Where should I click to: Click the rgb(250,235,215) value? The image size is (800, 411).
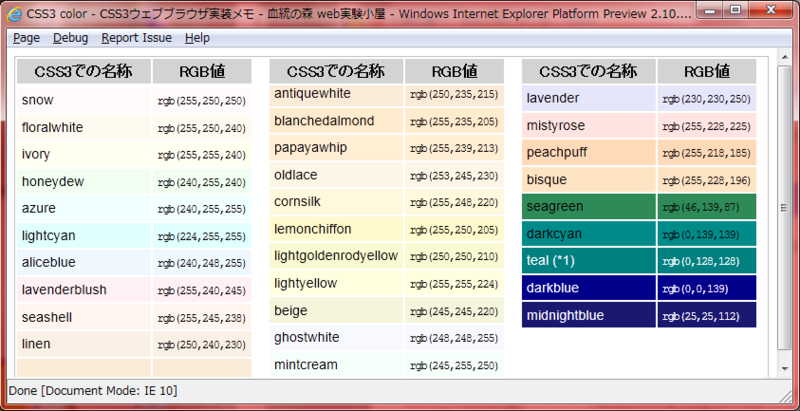click(x=454, y=94)
